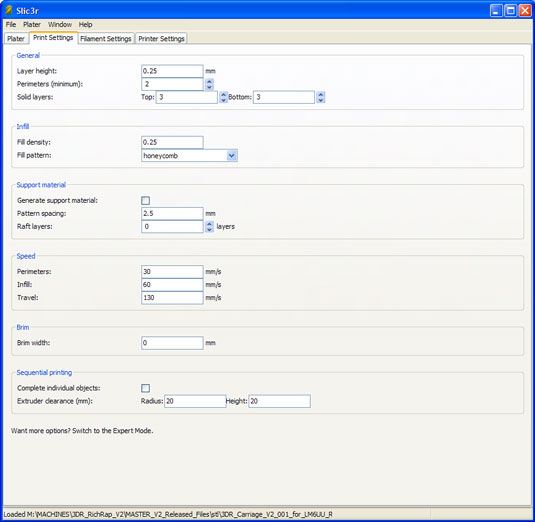The image size is (535, 522).
Task: Increase Raft layers with up arrow
Action: click(x=209, y=224)
